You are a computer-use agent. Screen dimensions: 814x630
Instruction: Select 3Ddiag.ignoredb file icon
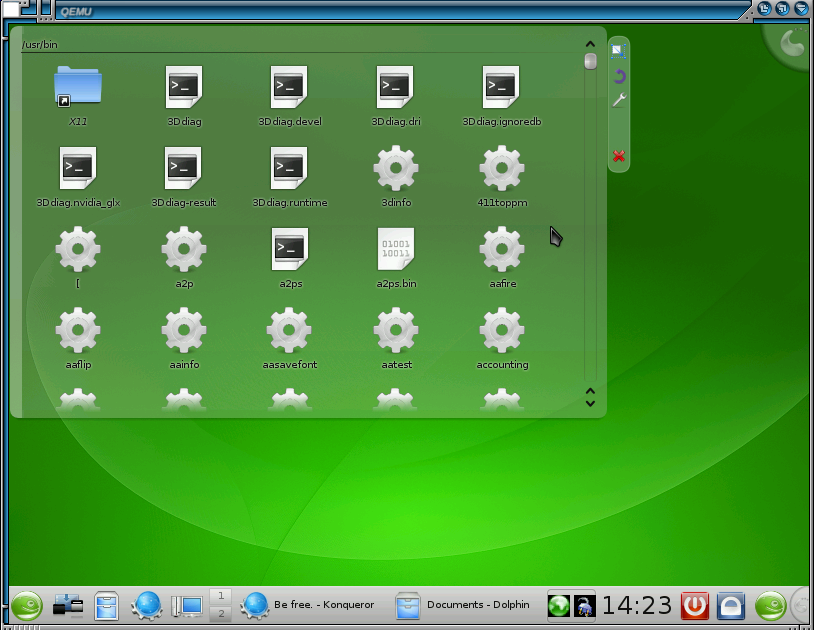[501, 87]
